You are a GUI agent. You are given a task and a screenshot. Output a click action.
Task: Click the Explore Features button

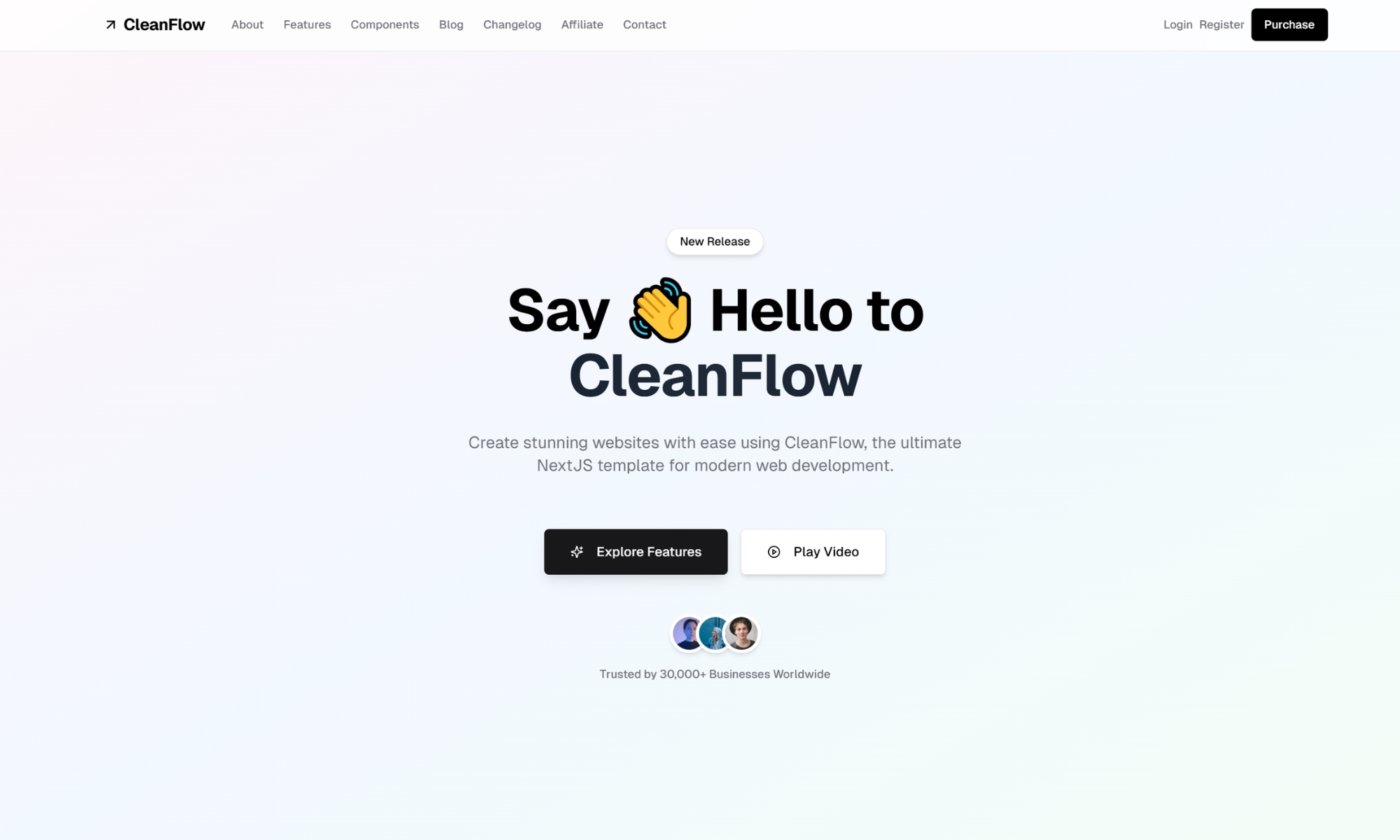point(636,551)
